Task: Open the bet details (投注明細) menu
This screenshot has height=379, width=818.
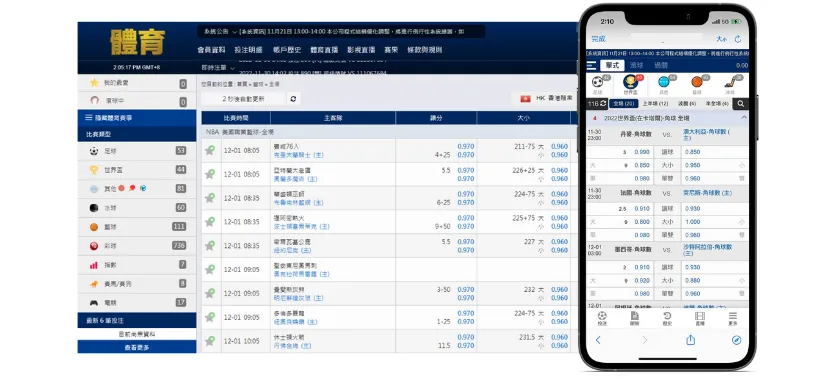Action: [248, 50]
